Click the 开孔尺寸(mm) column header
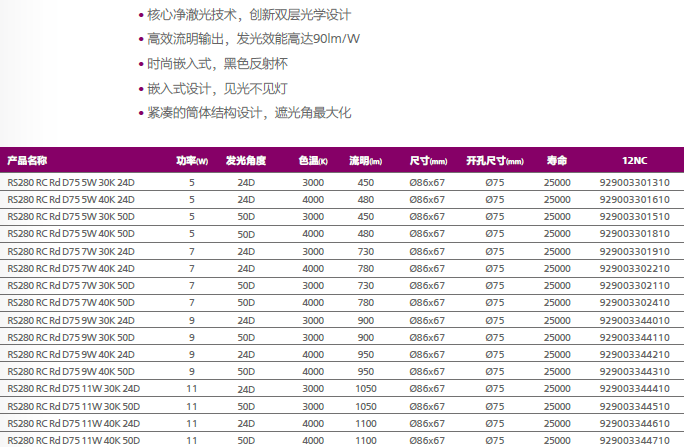This screenshot has width=687, height=447. point(494,160)
